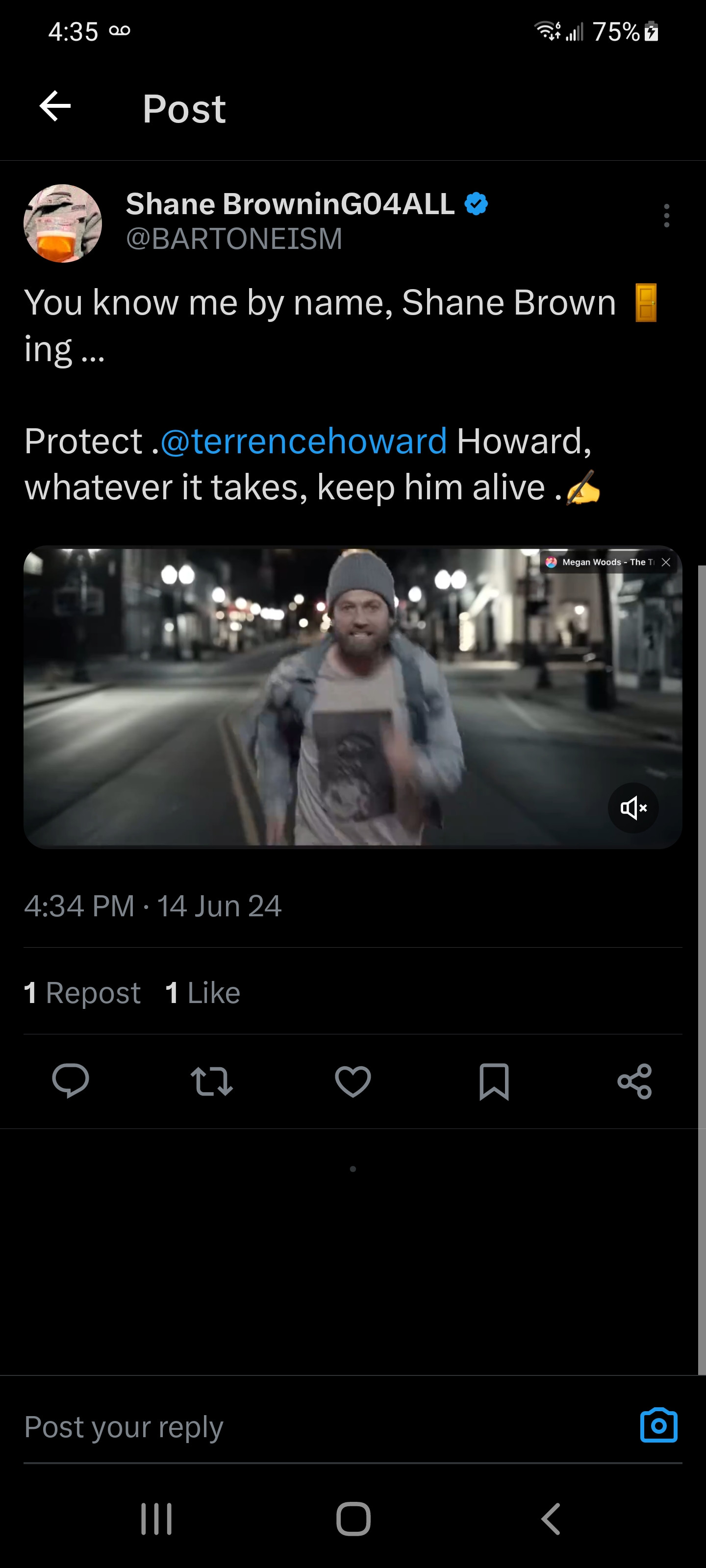Close the Megan Woods video overlay
The height and width of the screenshot is (1568, 706).
click(x=666, y=562)
